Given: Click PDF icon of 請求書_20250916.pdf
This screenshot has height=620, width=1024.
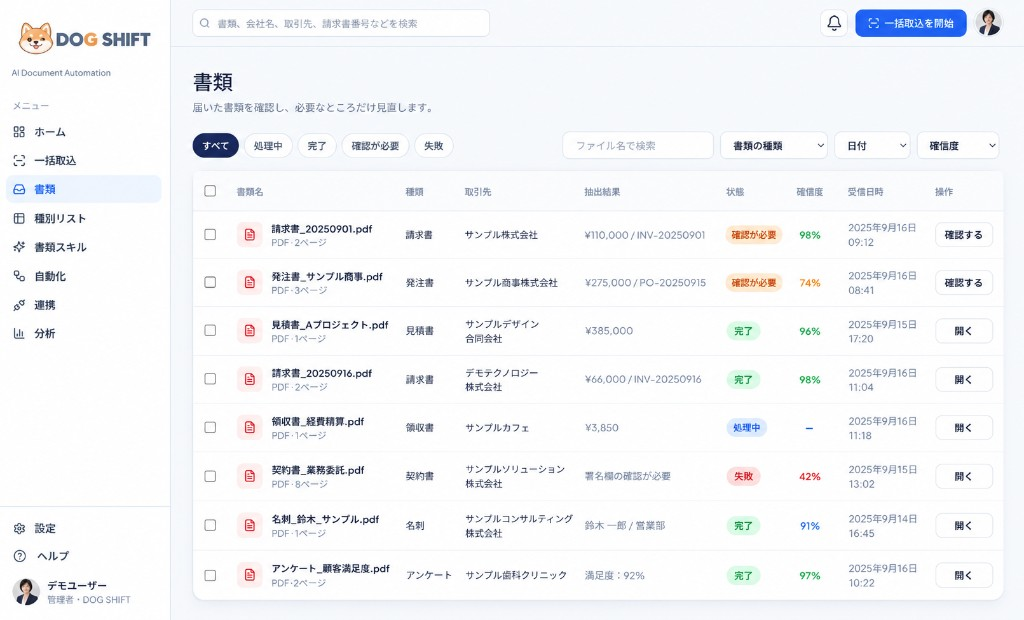Looking at the screenshot, I should (x=249, y=379).
